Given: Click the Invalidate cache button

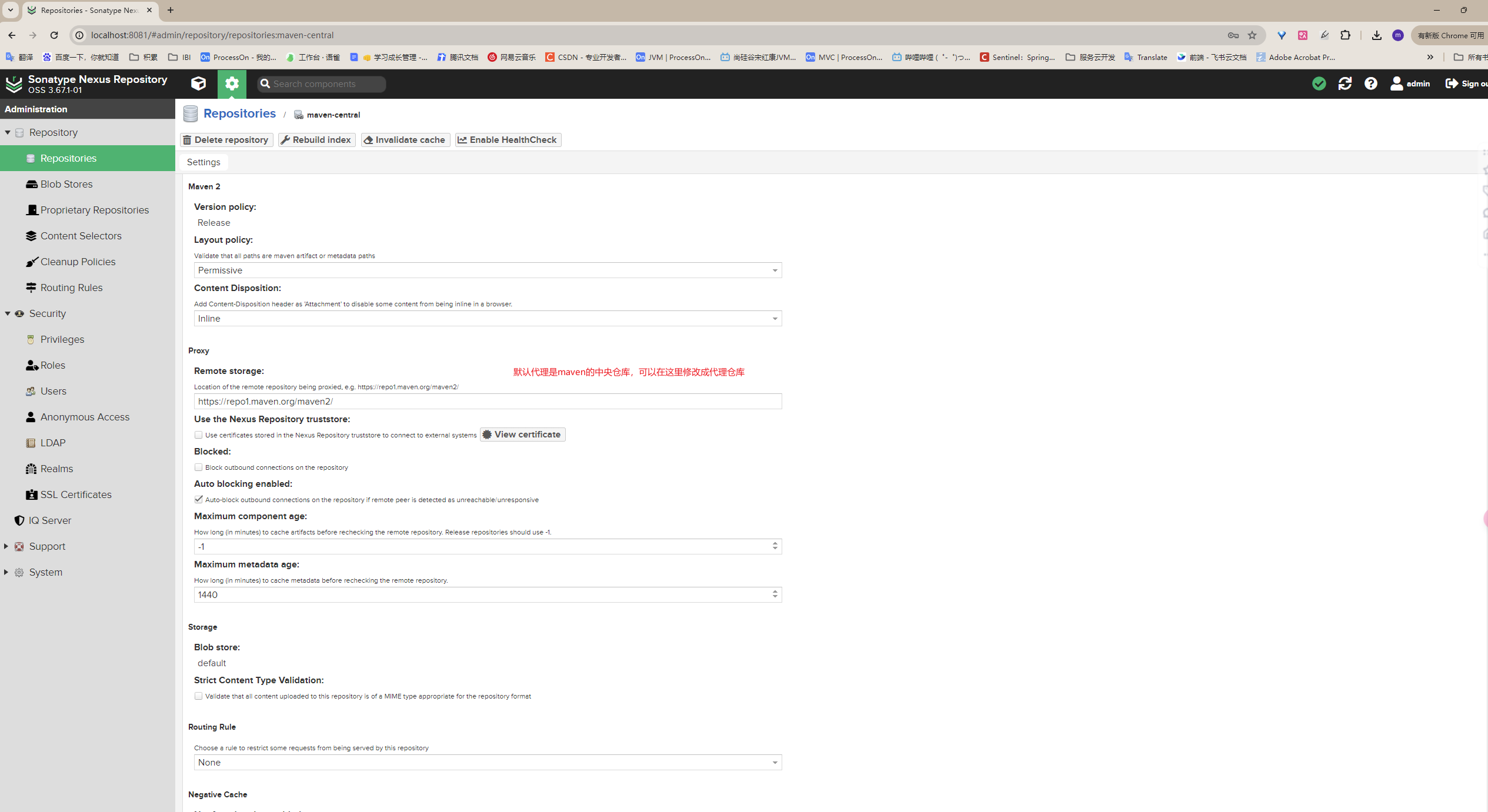Looking at the screenshot, I should click(x=405, y=140).
